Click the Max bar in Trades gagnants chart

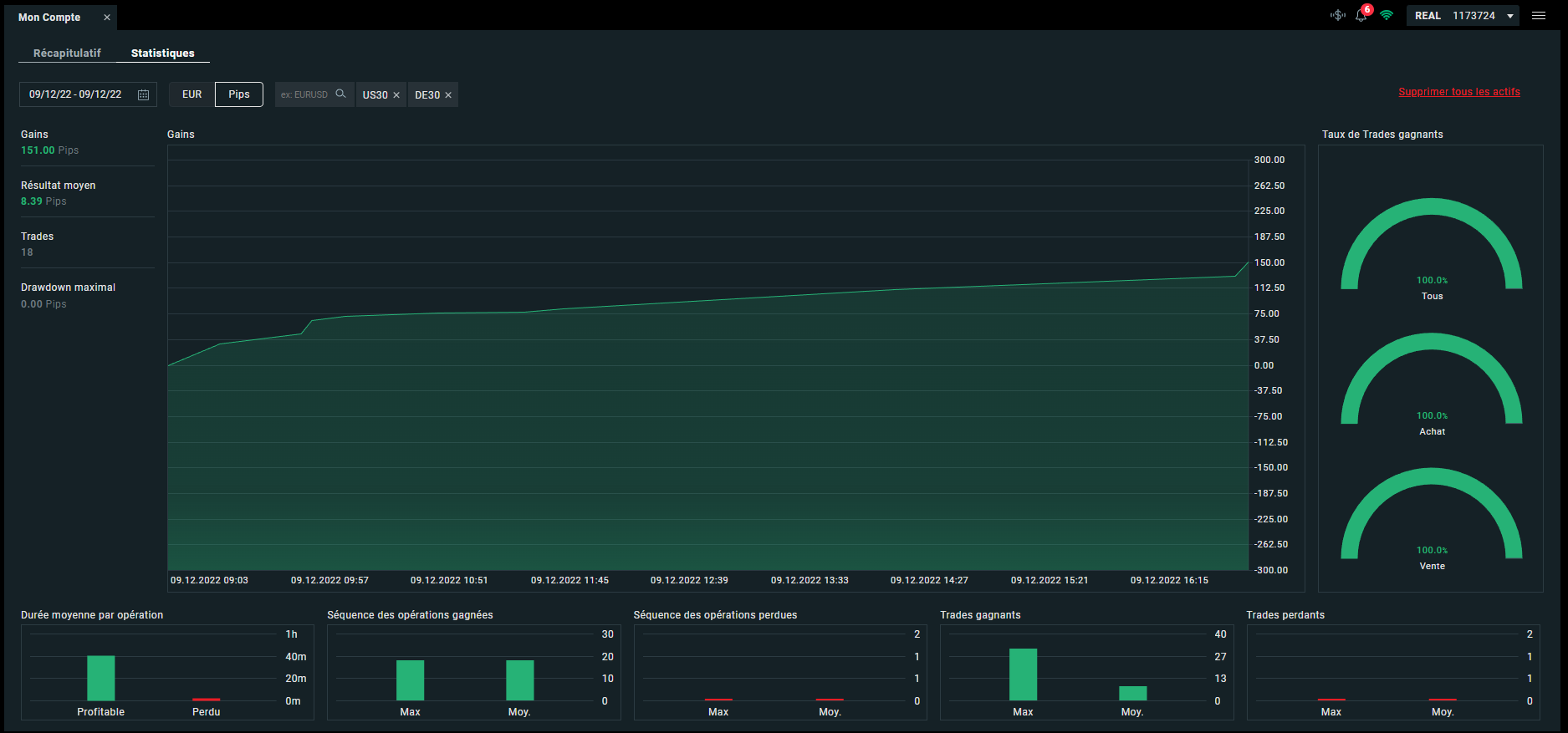[x=1023, y=674]
